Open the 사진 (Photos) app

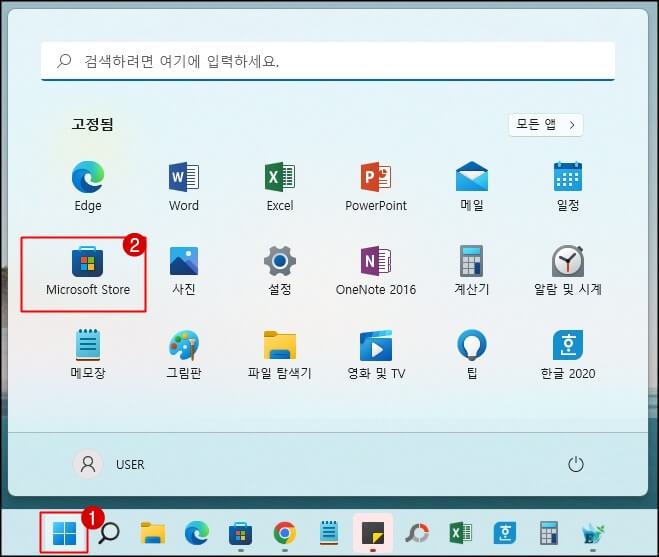(x=184, y=270)
